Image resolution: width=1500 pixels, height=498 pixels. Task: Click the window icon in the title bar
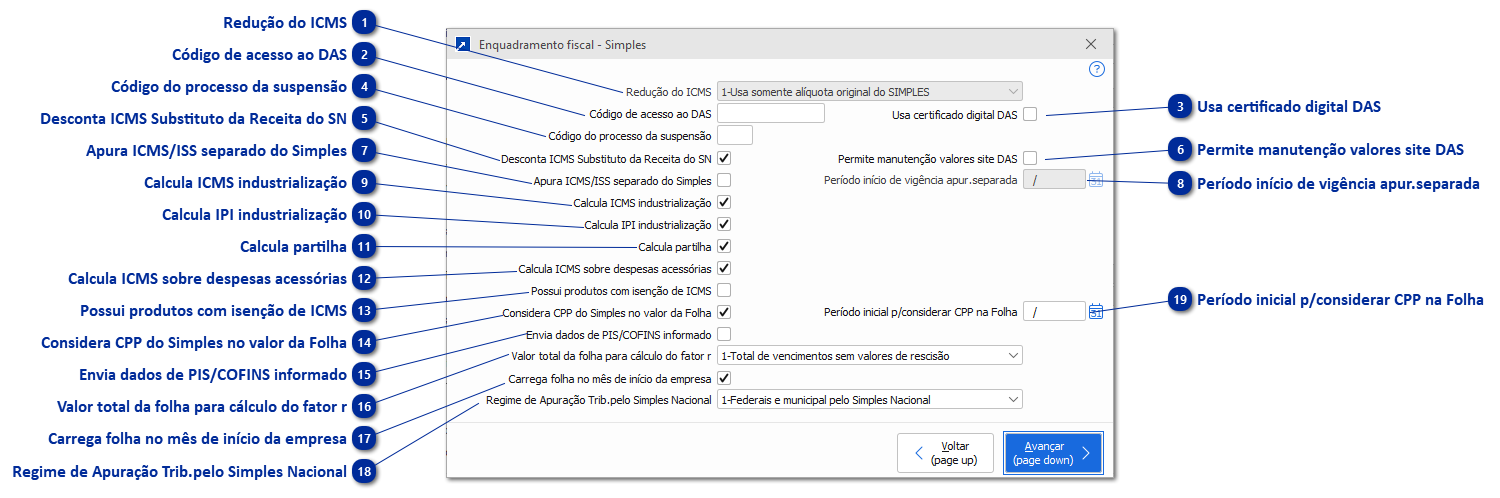pyautogui.click(x=462, y=44)
